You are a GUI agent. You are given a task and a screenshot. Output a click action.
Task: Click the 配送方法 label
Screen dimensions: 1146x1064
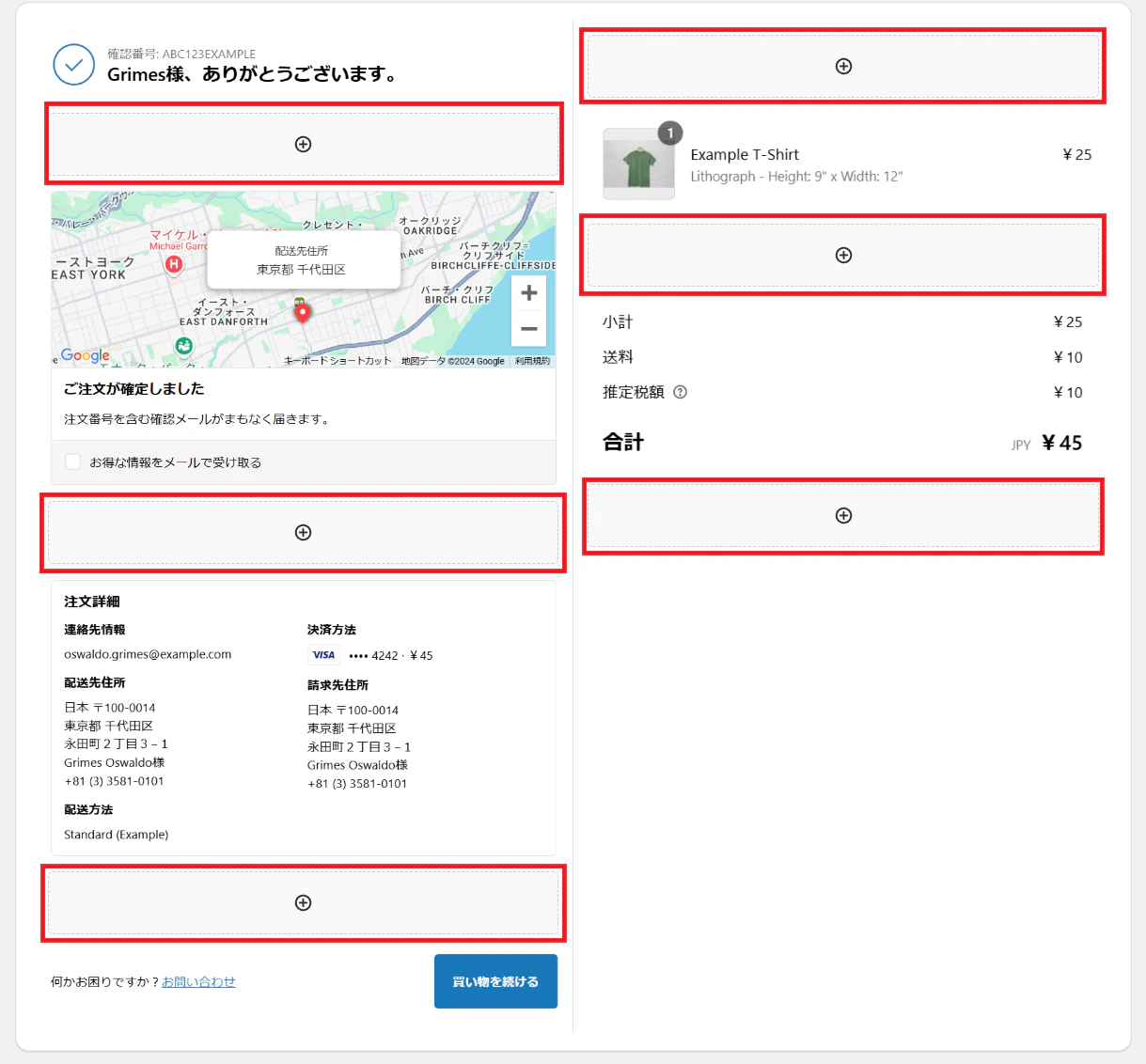click(x=88, y=809)
